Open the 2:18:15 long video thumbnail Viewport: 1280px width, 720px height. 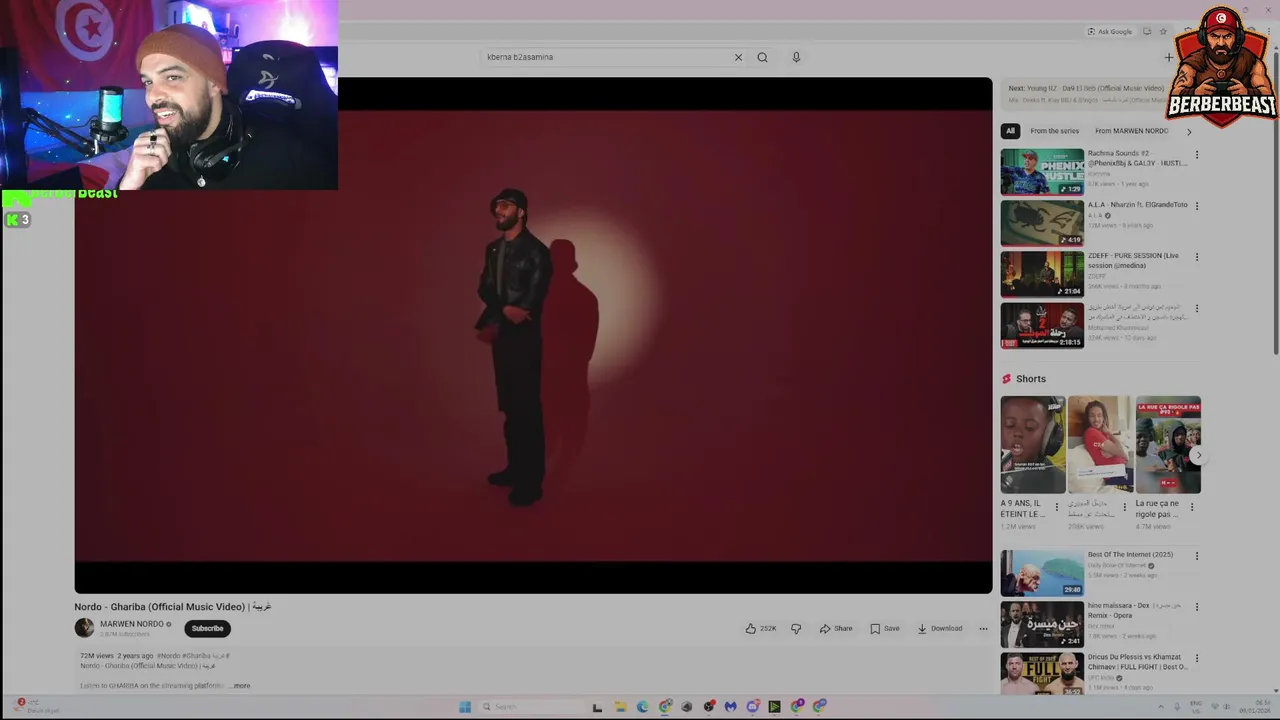click(1042, 325)
